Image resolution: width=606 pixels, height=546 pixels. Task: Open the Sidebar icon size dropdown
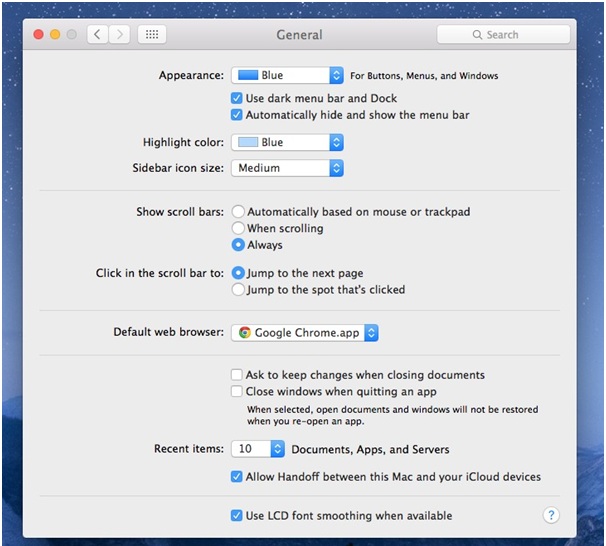[x=287, y=168]
